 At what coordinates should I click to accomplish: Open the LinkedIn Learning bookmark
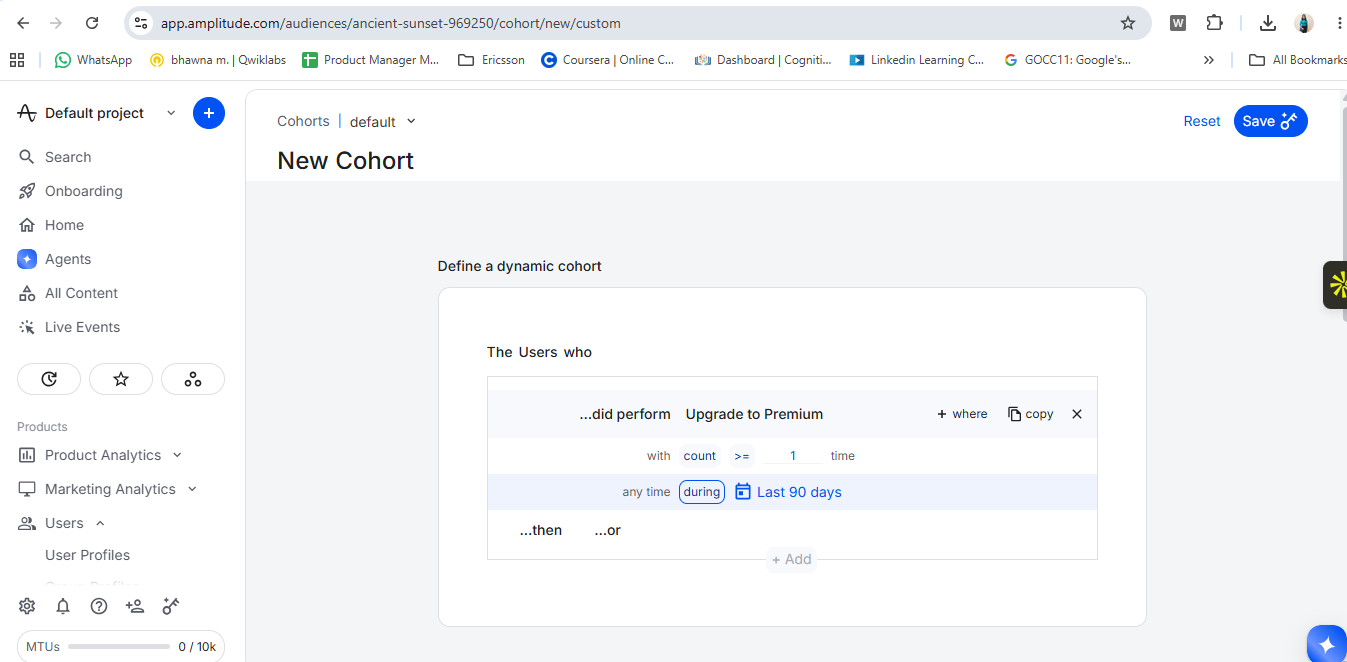tap(917, 60)
